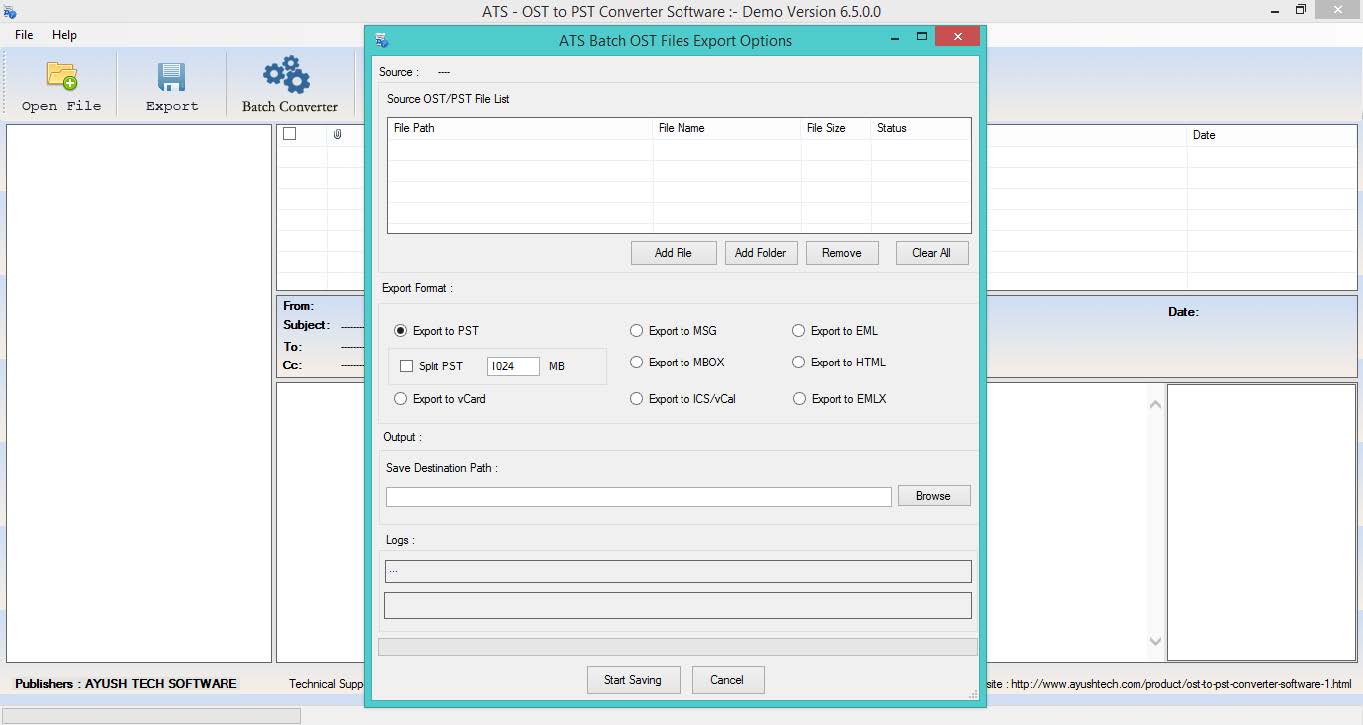Click the Save Destination Path field
Image resolution: width=1363 pixels, height=725 pixels.
tap(638, 497)
